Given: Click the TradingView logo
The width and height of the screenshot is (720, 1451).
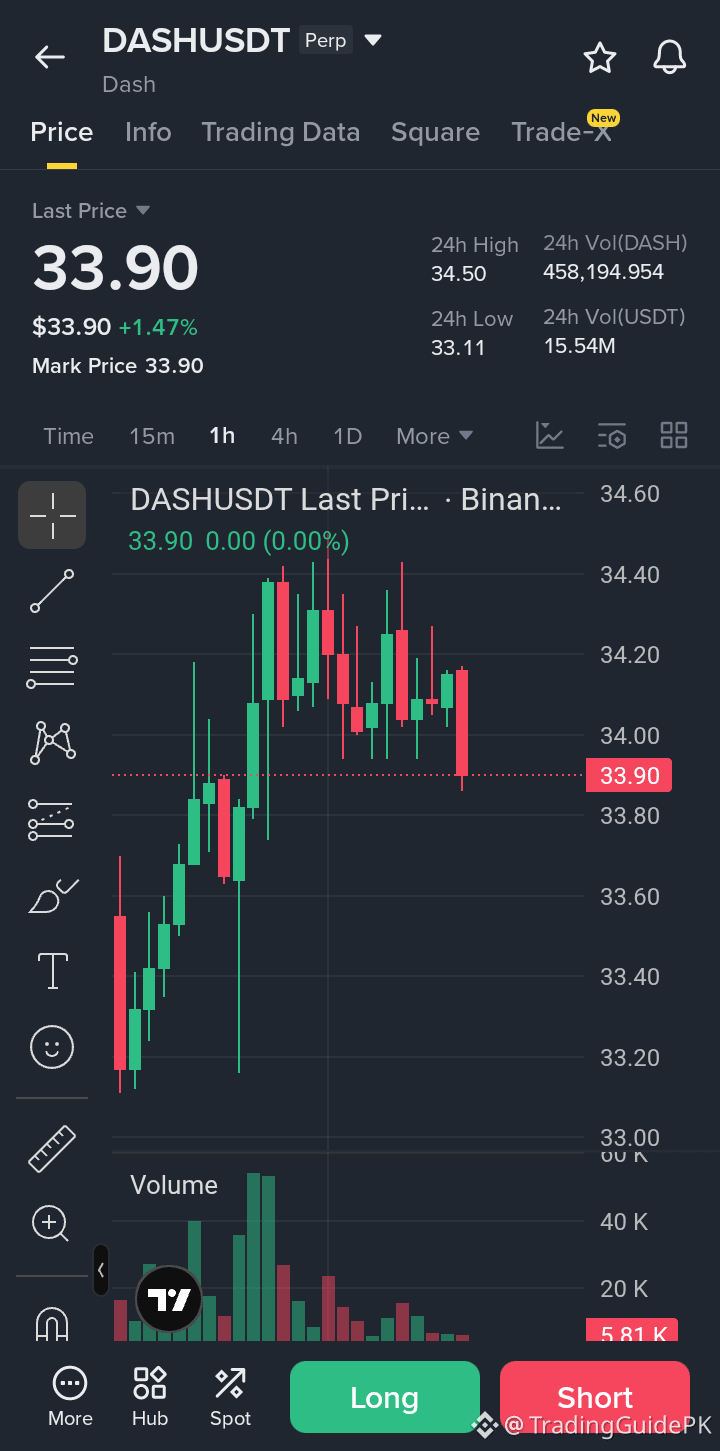Looking at the screenshot, I should (x=169, y=1300).
